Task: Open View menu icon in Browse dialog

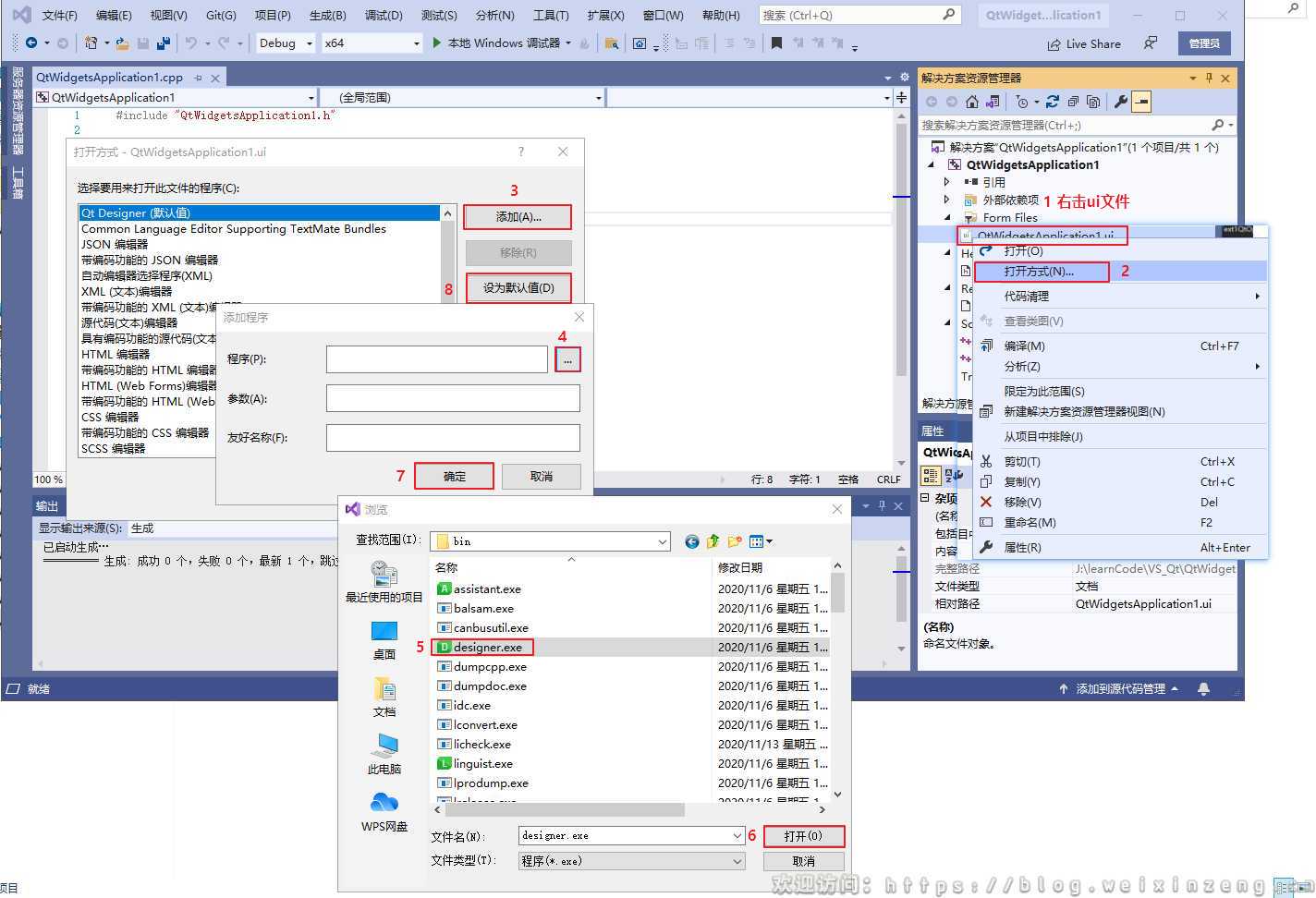Action: pos(761,541)
